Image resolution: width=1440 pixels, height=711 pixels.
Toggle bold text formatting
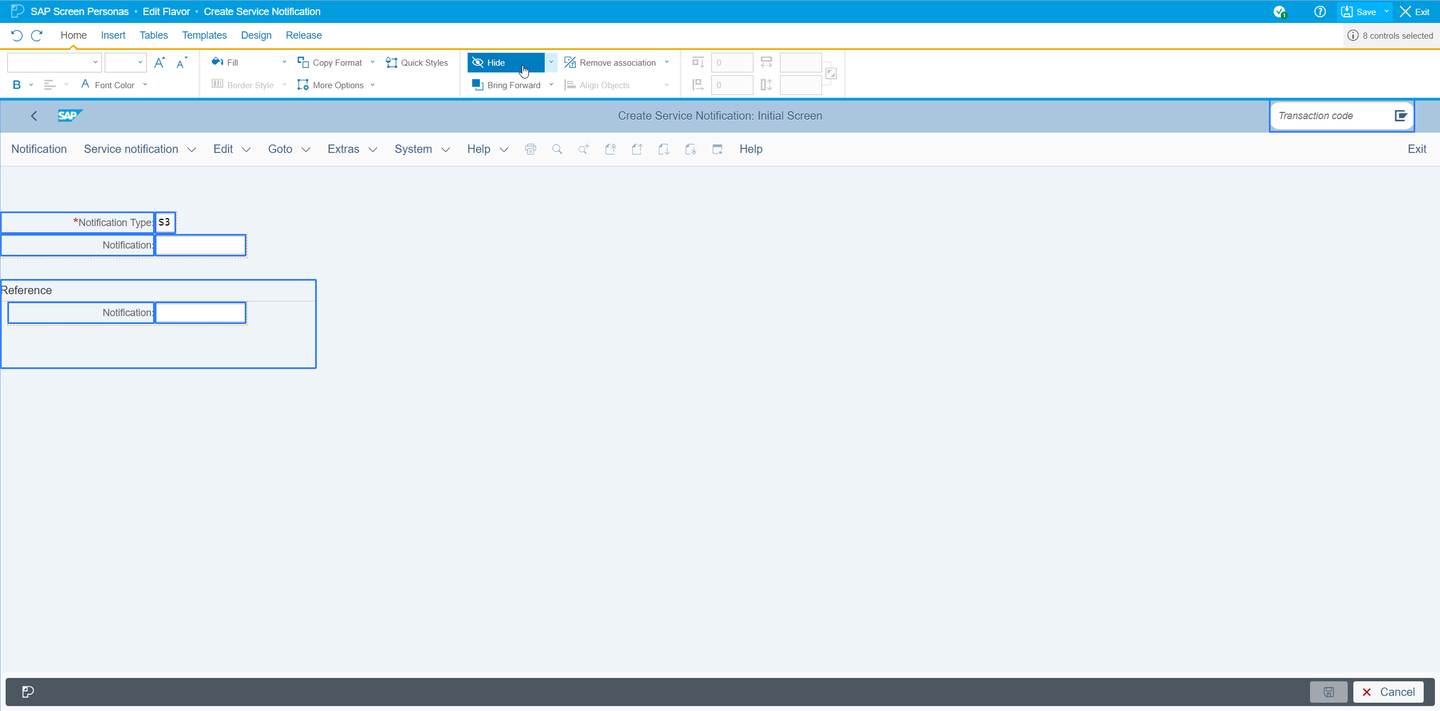click(x=17, y=85)
